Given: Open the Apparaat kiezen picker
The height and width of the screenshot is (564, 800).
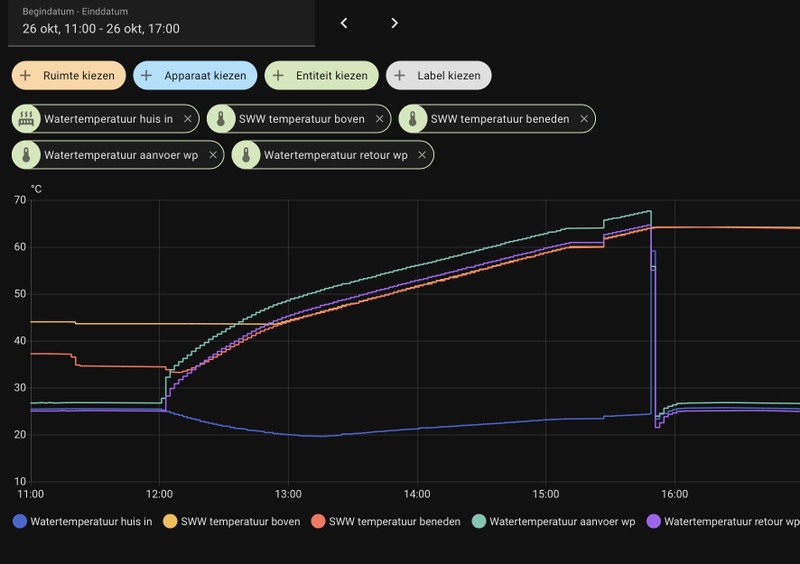Looking at the screenshot, I should tap(195, 75).
